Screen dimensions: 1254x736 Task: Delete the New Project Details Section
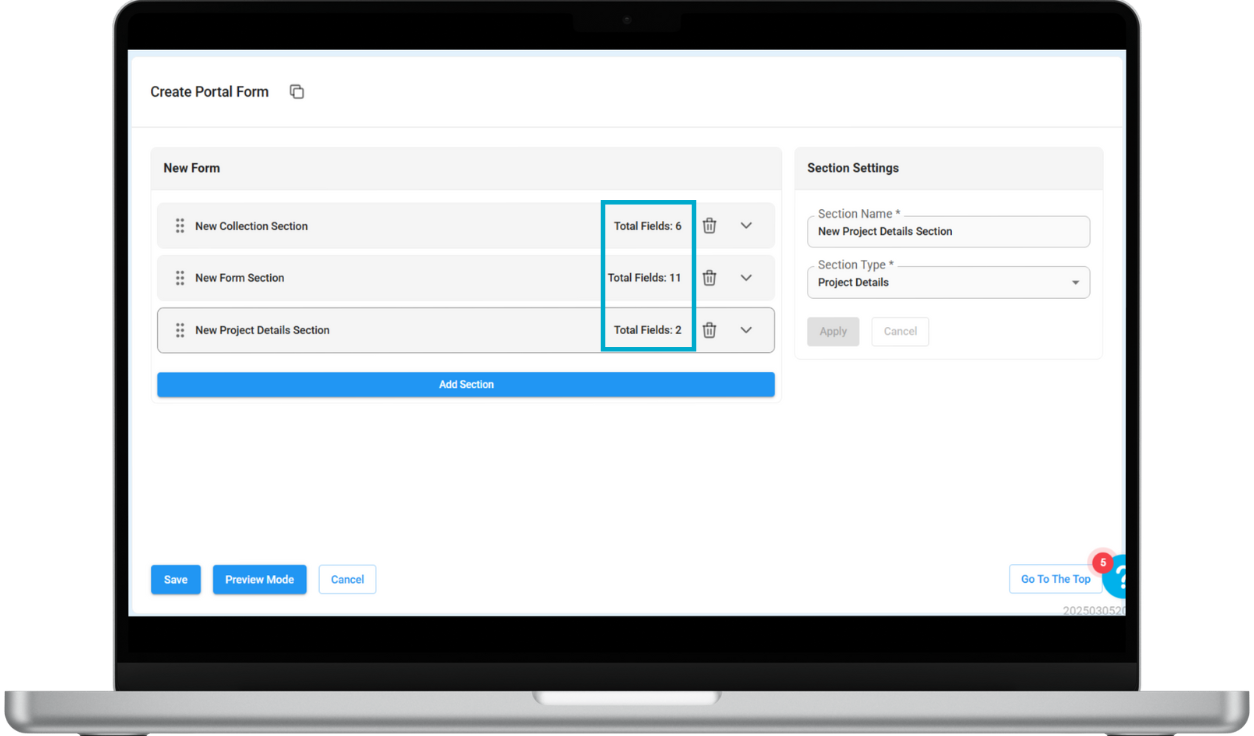[709, 330]
